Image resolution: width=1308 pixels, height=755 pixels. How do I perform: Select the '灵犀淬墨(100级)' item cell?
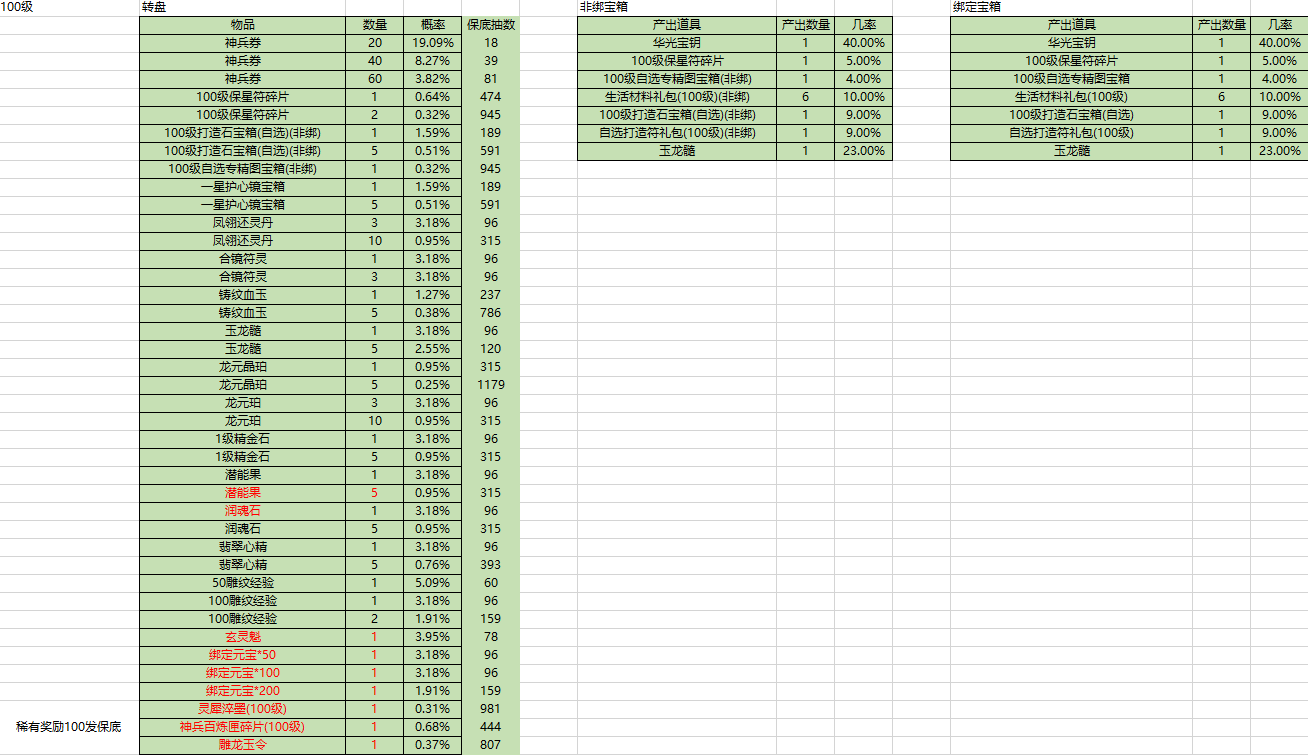[x=242, y=709]
